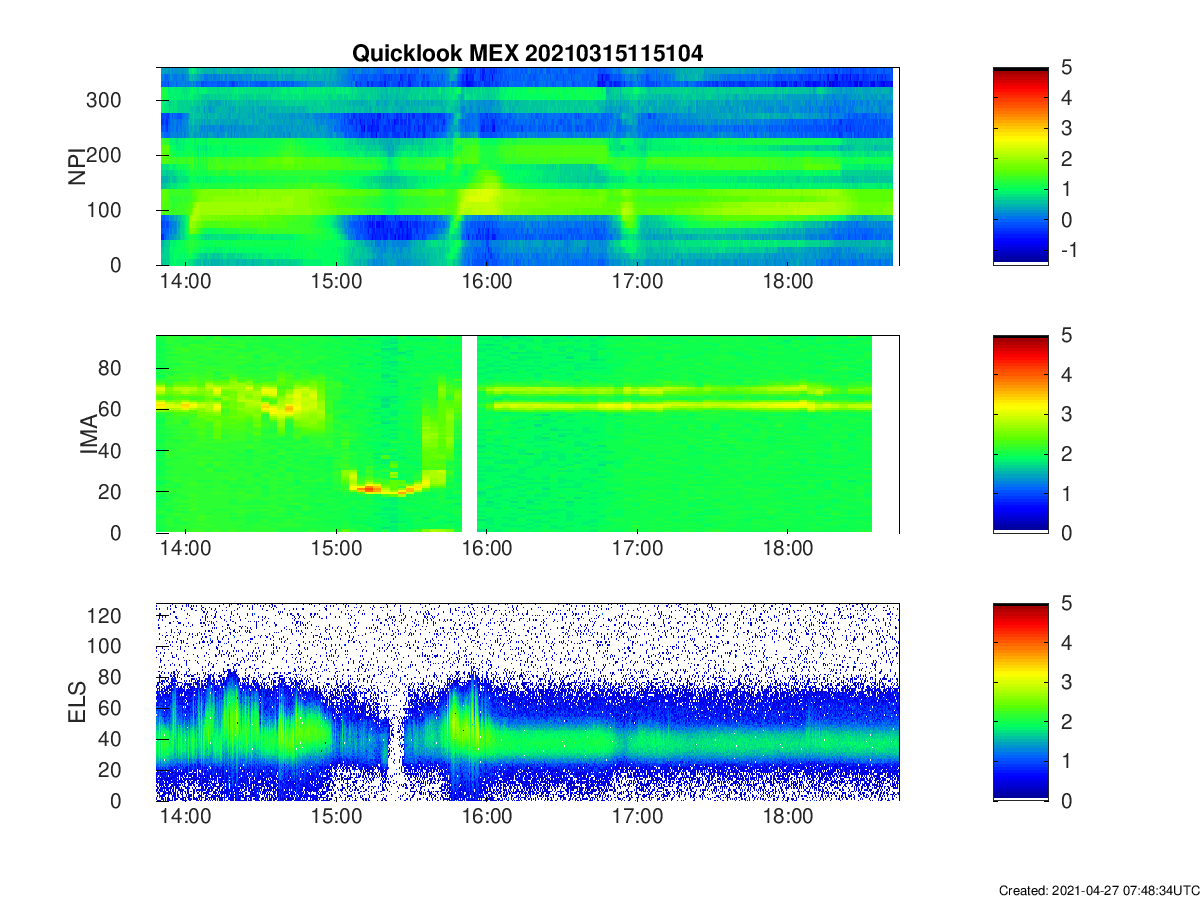Click the title "Quicklook MEX 20210315115104"

coord(527,54)
